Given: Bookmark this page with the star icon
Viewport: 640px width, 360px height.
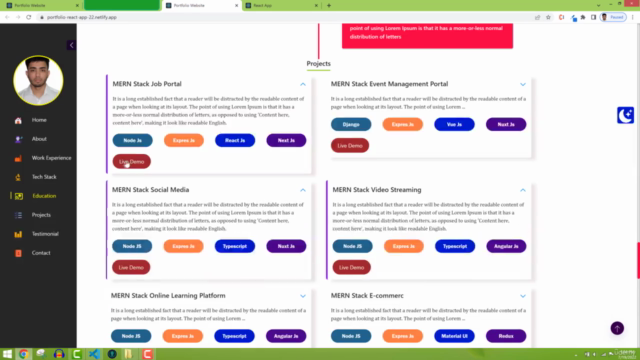Looking at the screenshot, I should pos(548,17).
